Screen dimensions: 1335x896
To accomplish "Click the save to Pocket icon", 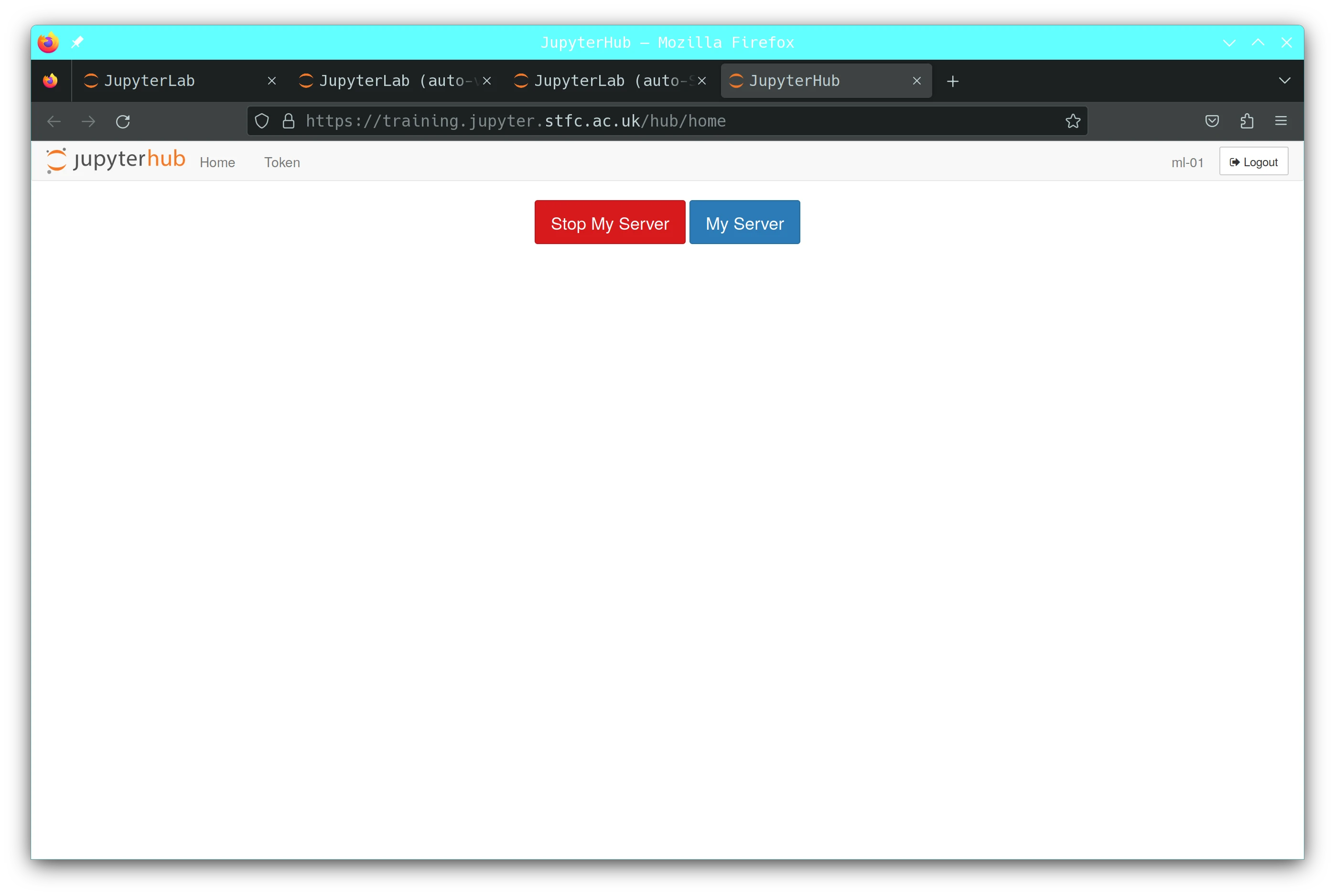I will click(x=1212, y=120).
